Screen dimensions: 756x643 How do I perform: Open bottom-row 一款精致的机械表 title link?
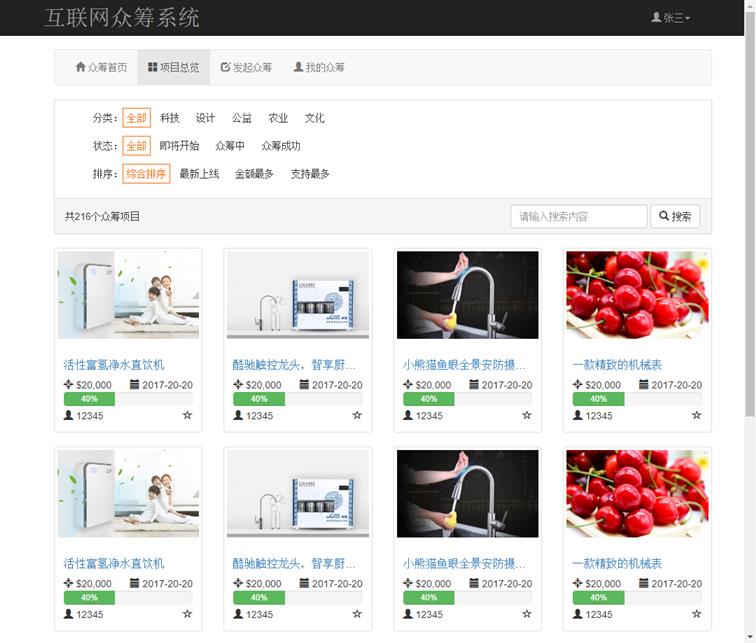tap(617, 563)
